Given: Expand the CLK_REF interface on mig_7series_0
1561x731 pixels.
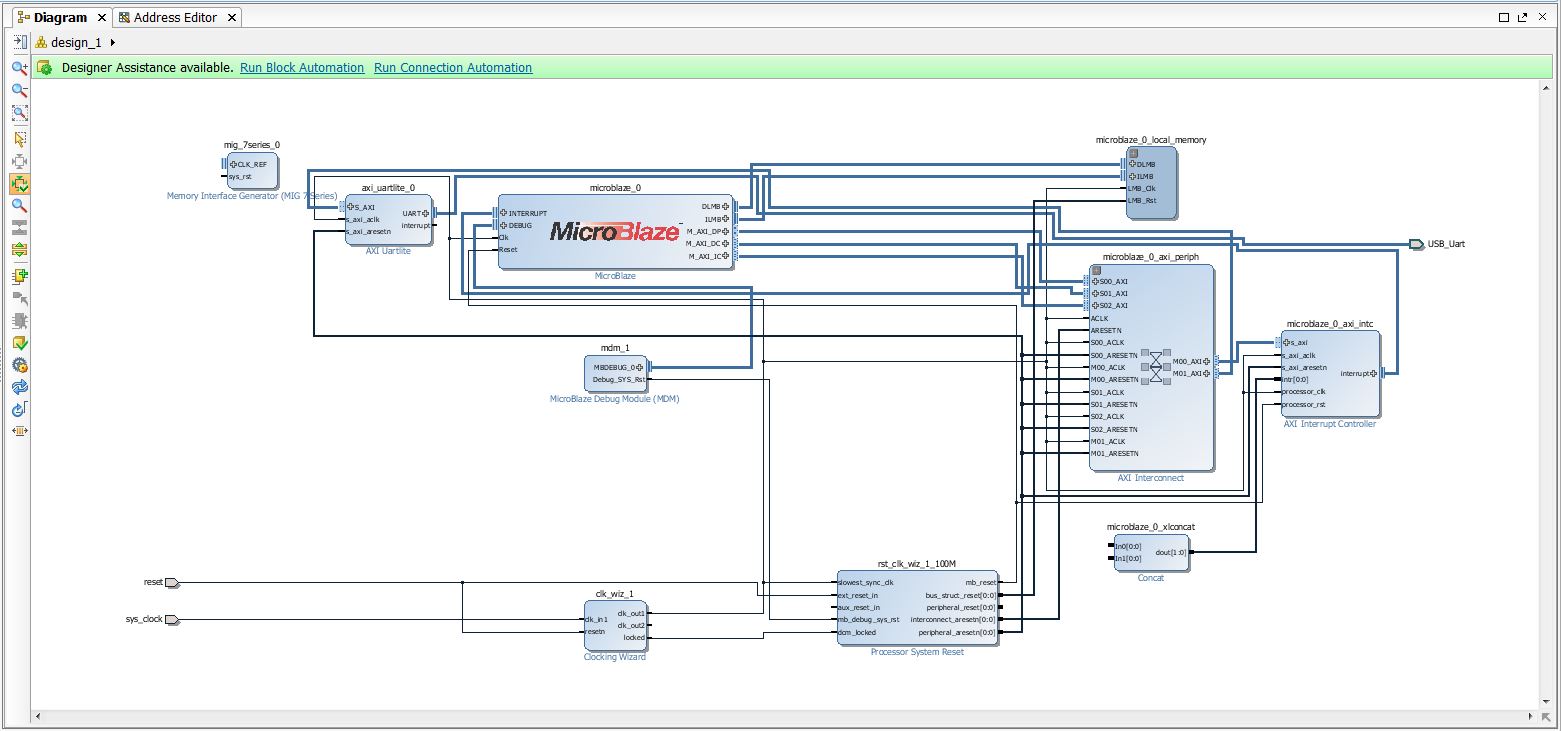Looking at the screenshot, I should 233,164.
